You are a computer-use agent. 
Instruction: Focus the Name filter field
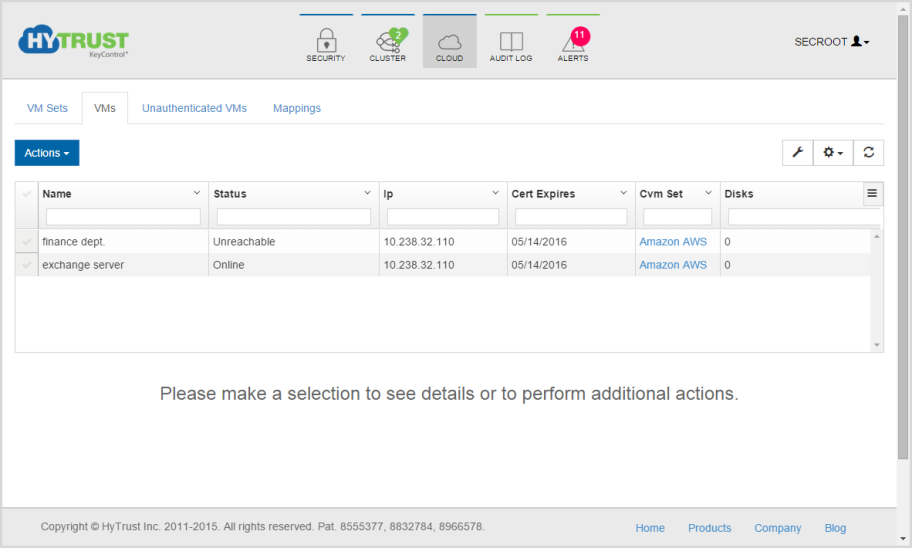click(x=123, y=217)
